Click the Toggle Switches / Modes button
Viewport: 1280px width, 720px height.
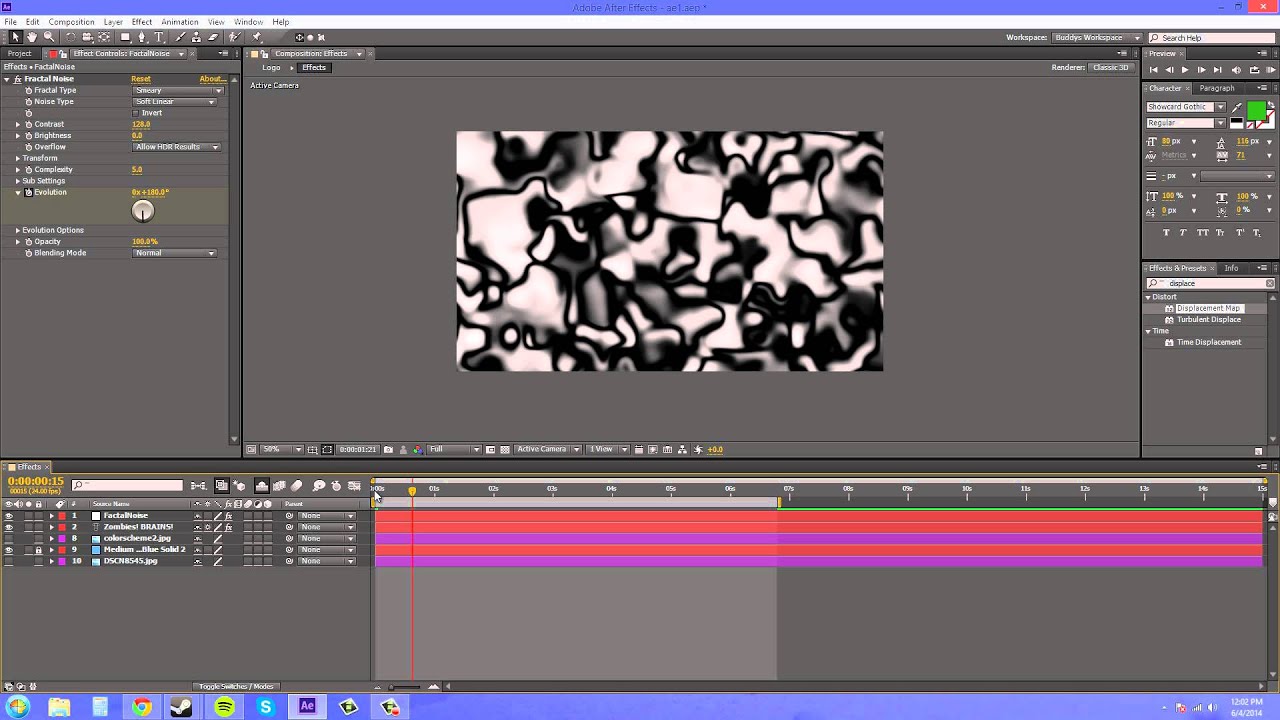coord(236,687)
